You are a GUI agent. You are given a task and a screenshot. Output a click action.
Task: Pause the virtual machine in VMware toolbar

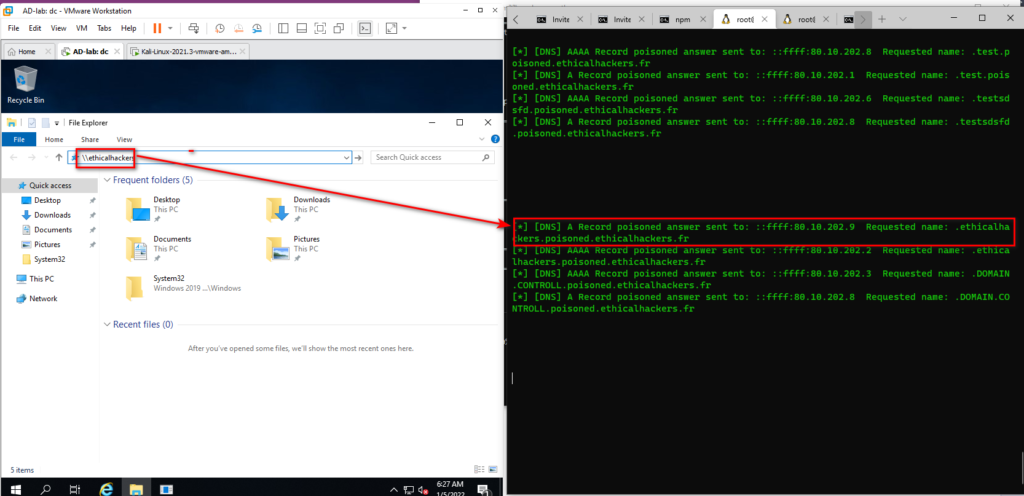click(157, 28)
